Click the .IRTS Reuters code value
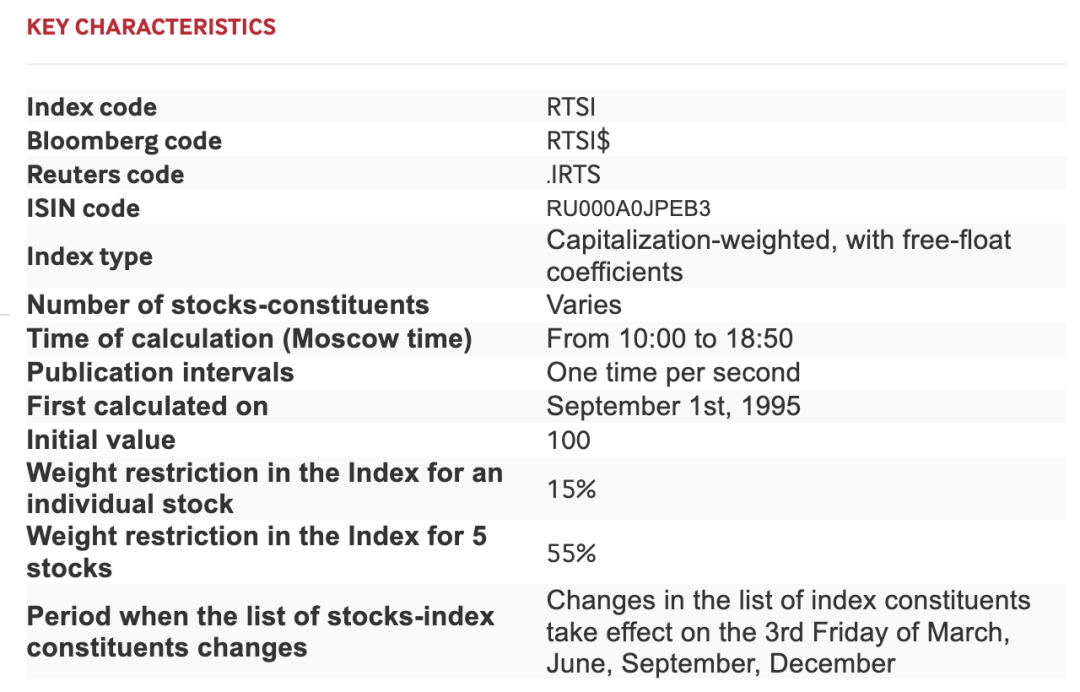The image size is (1080, 692). coord(574,175)
